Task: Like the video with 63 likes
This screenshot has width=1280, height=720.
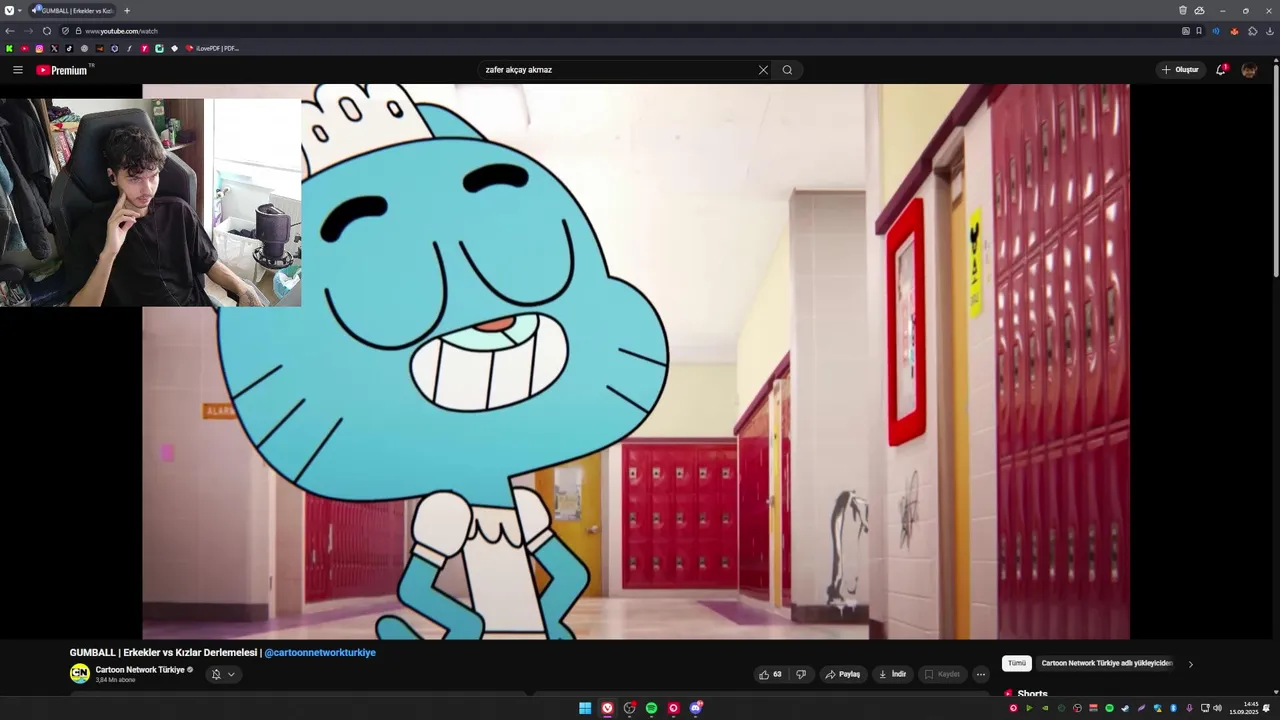Action: (770, 675)
